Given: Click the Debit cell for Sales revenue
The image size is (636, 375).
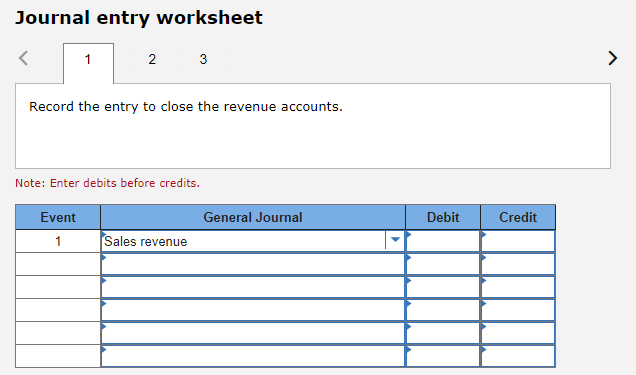Looking at the screenshot, I should tap(443, 241).
